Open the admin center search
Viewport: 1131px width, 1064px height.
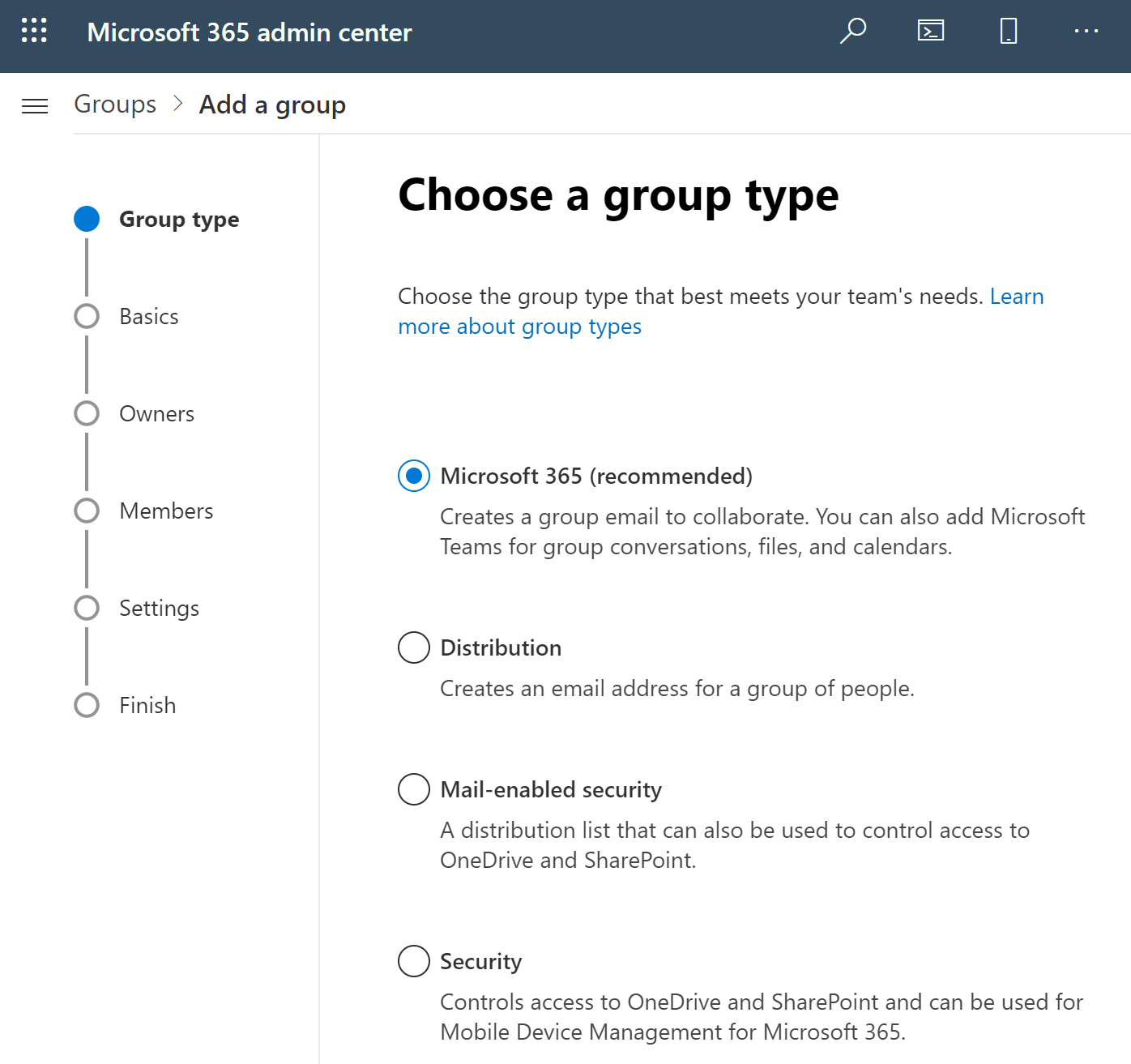(x=851, y=32)
